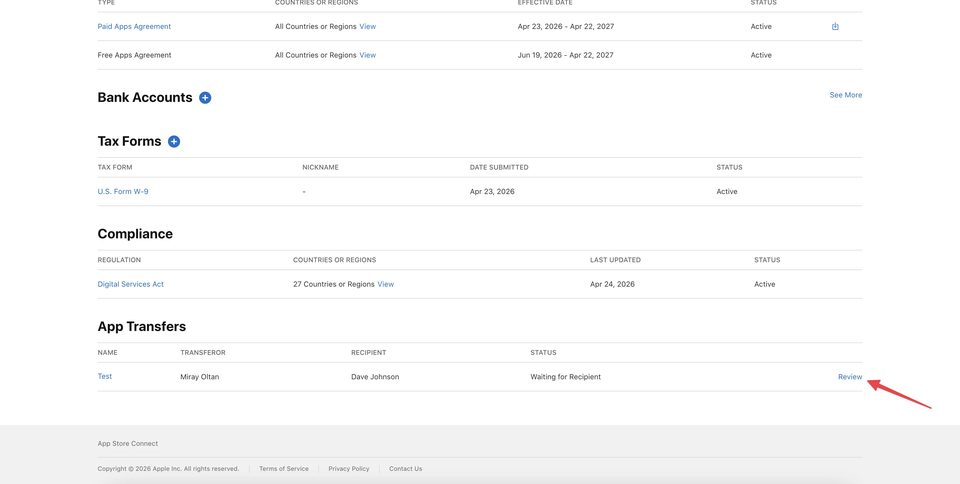Open the Paid Apps Agreement link

pyautogui.click(x=134, y=26)
